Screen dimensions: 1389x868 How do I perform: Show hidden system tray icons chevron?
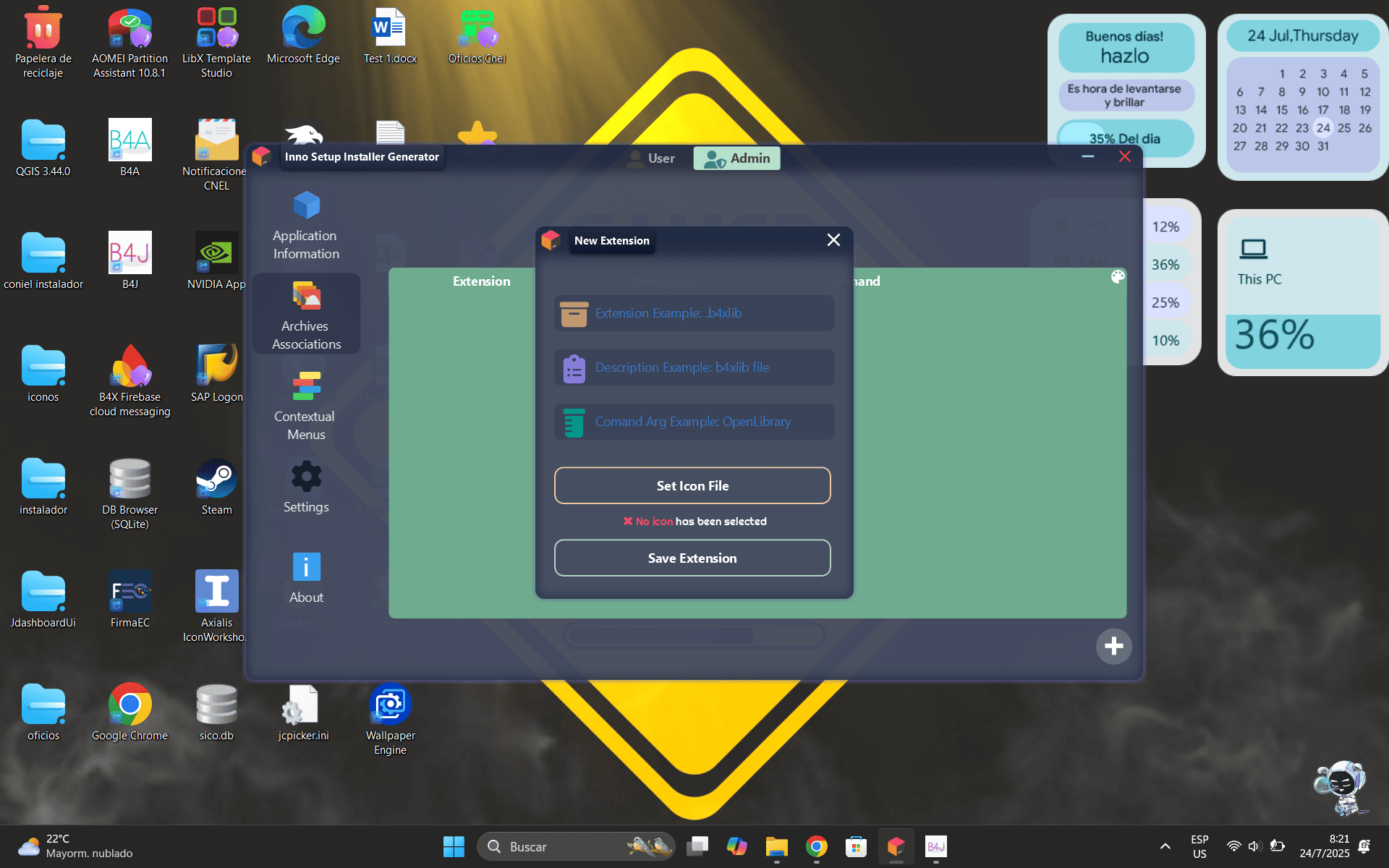point(1165,846)
